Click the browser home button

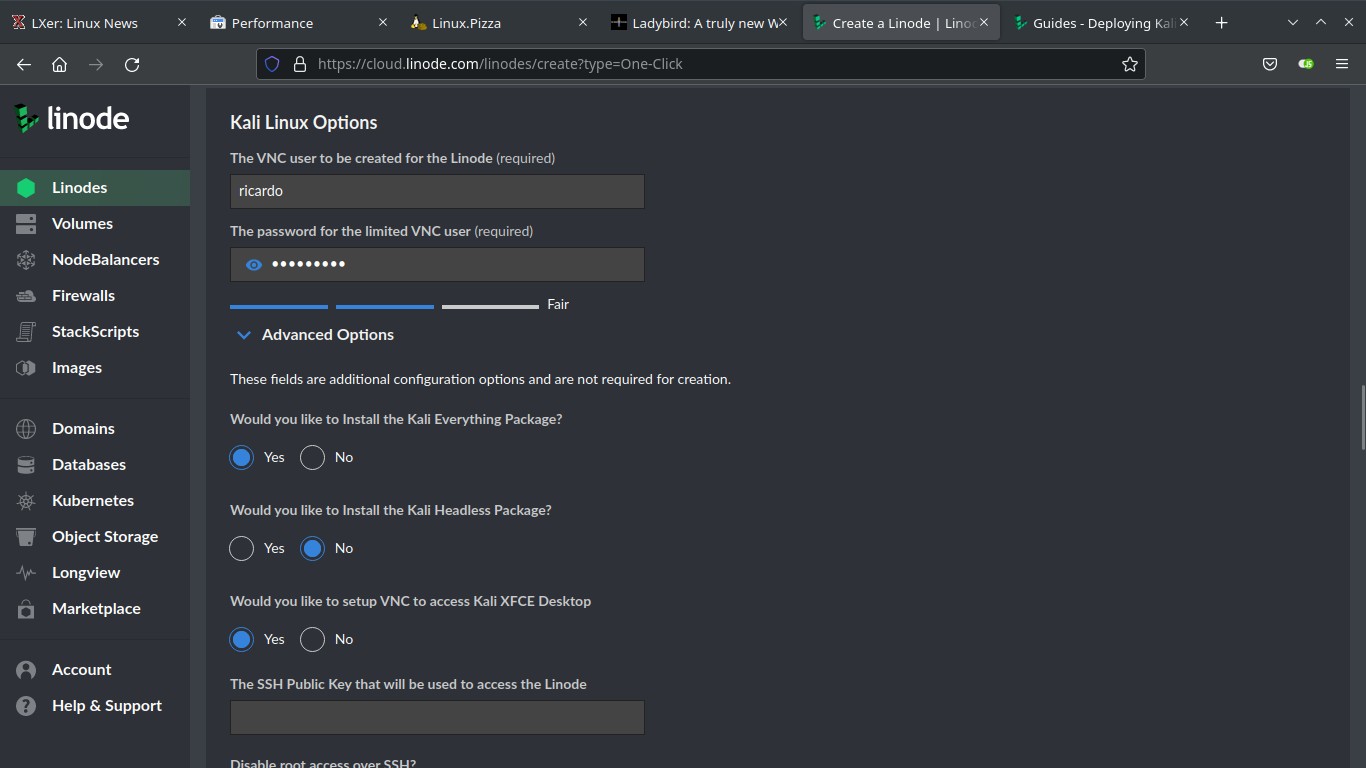(x=60, y=64)
